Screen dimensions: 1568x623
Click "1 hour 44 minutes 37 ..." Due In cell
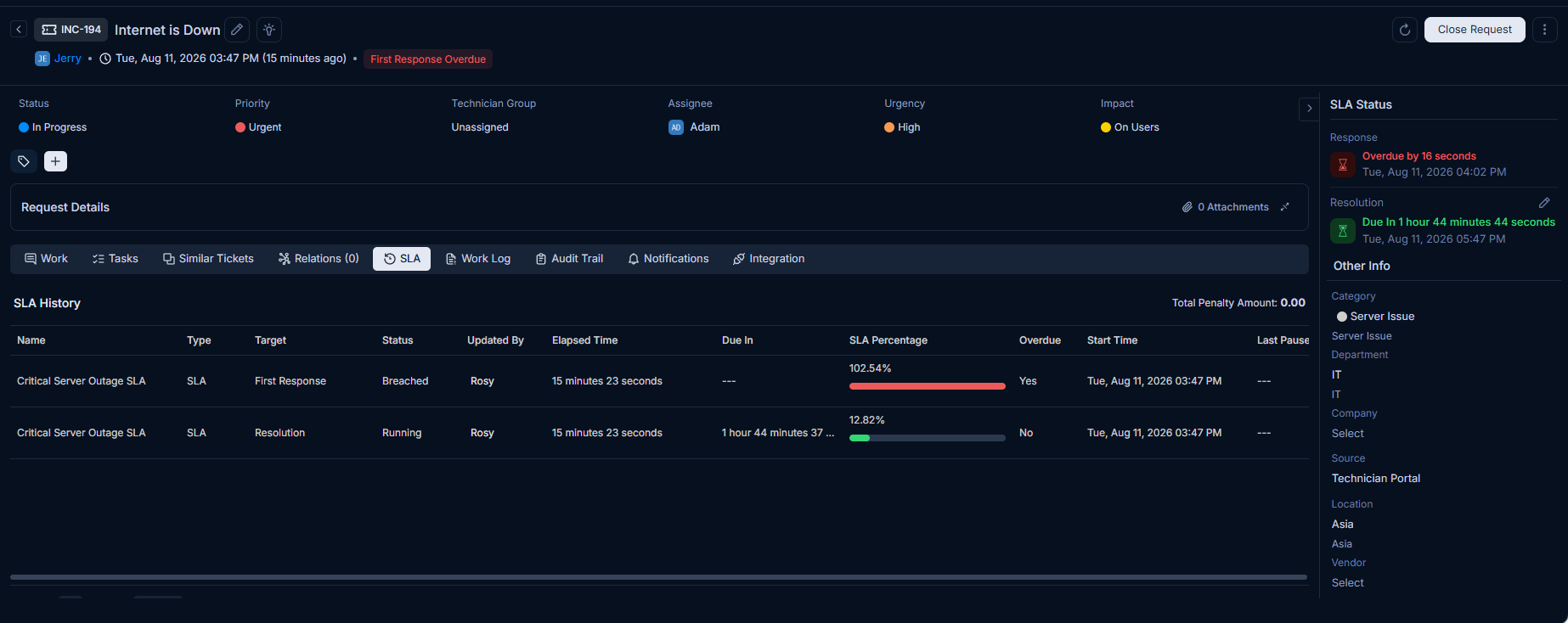(x=778, y=433)
